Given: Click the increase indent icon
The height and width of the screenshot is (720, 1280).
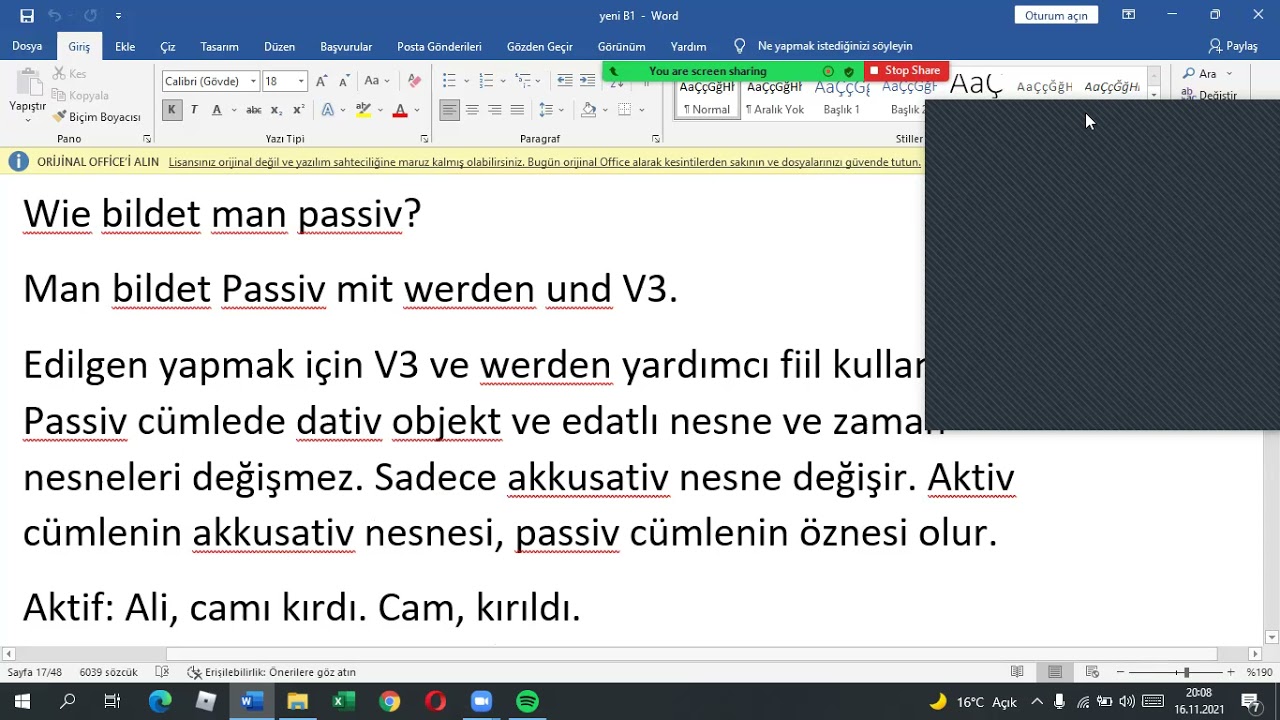Looking at the screenshot, I should tap(586, 81).
